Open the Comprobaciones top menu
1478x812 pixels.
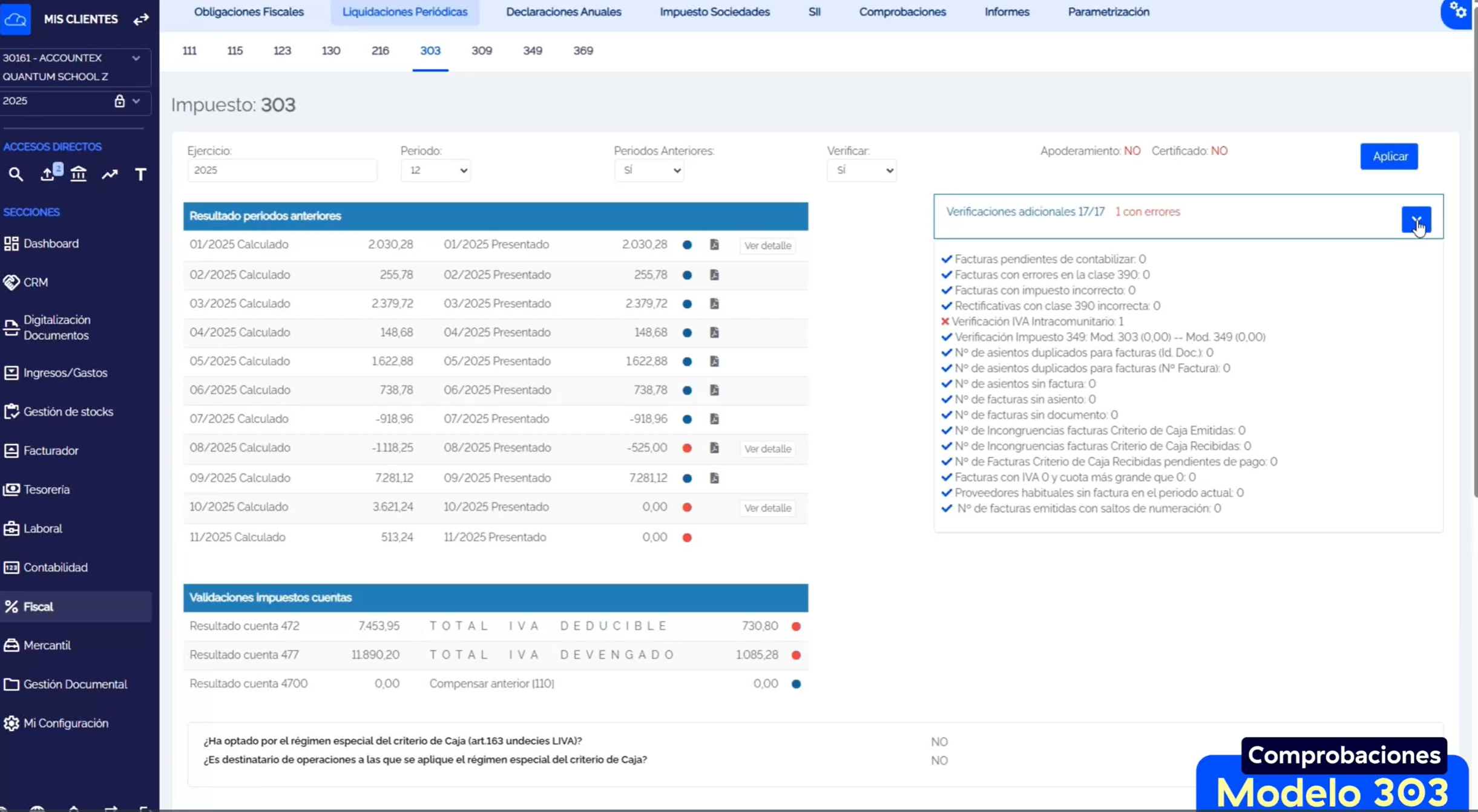click(902, 12)
